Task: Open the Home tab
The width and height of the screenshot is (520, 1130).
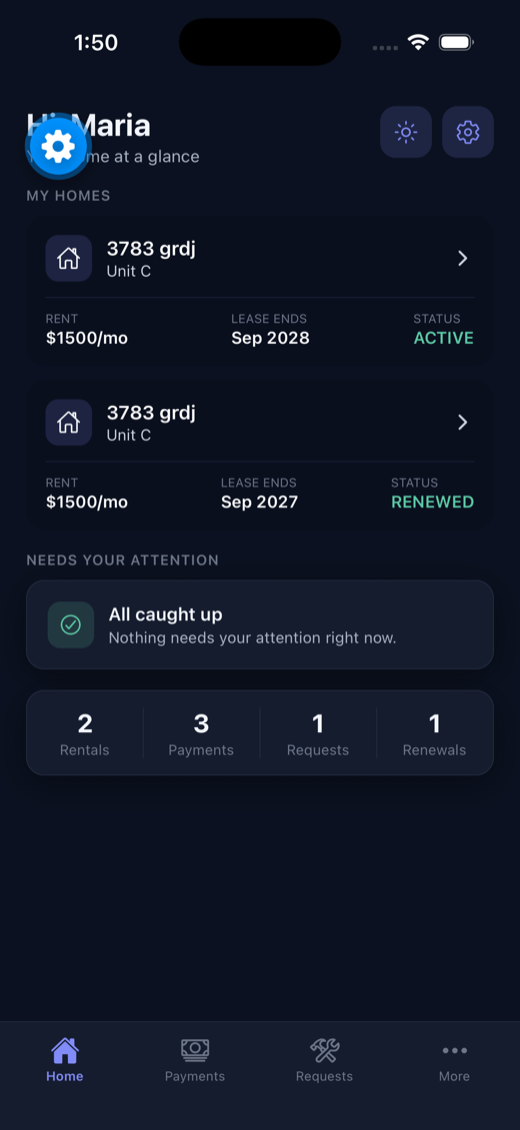Action: click(x=65, y=1061)
